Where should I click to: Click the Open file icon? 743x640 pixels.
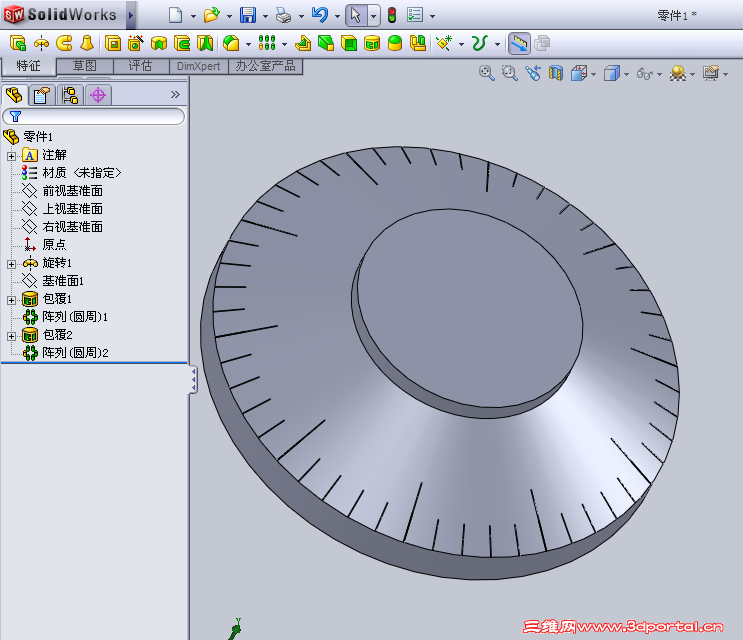pyautogui.click(x=212, y=15)
